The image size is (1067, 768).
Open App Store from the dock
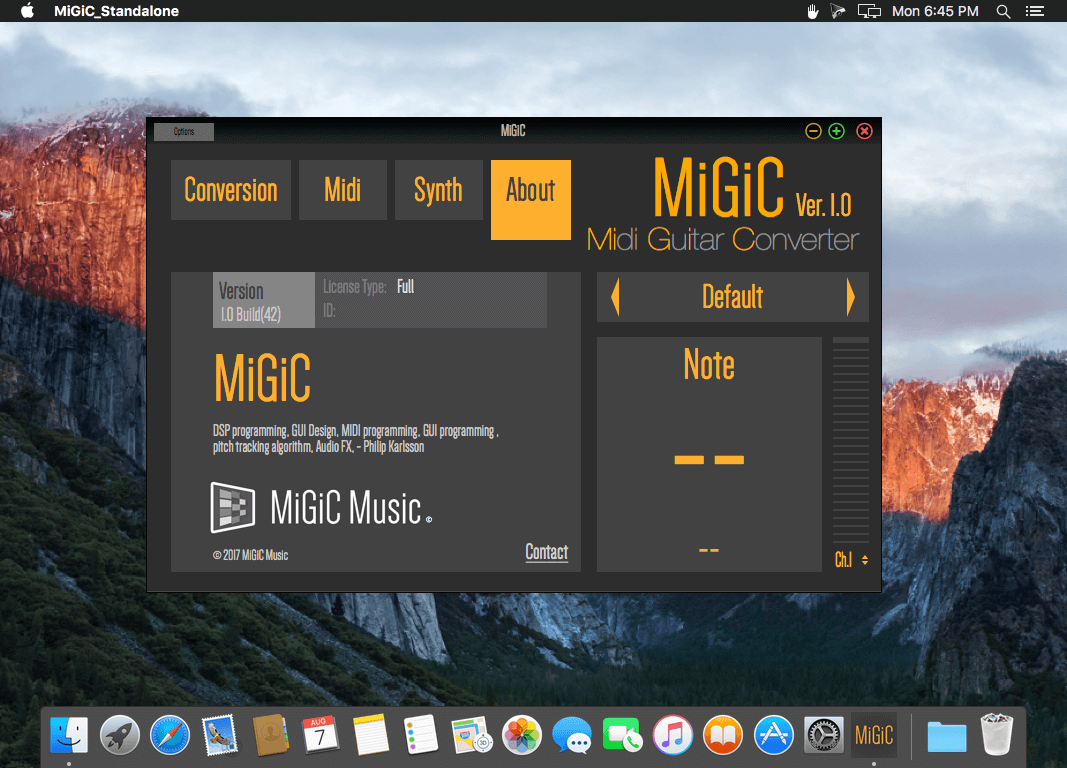(x=773, y=735)
